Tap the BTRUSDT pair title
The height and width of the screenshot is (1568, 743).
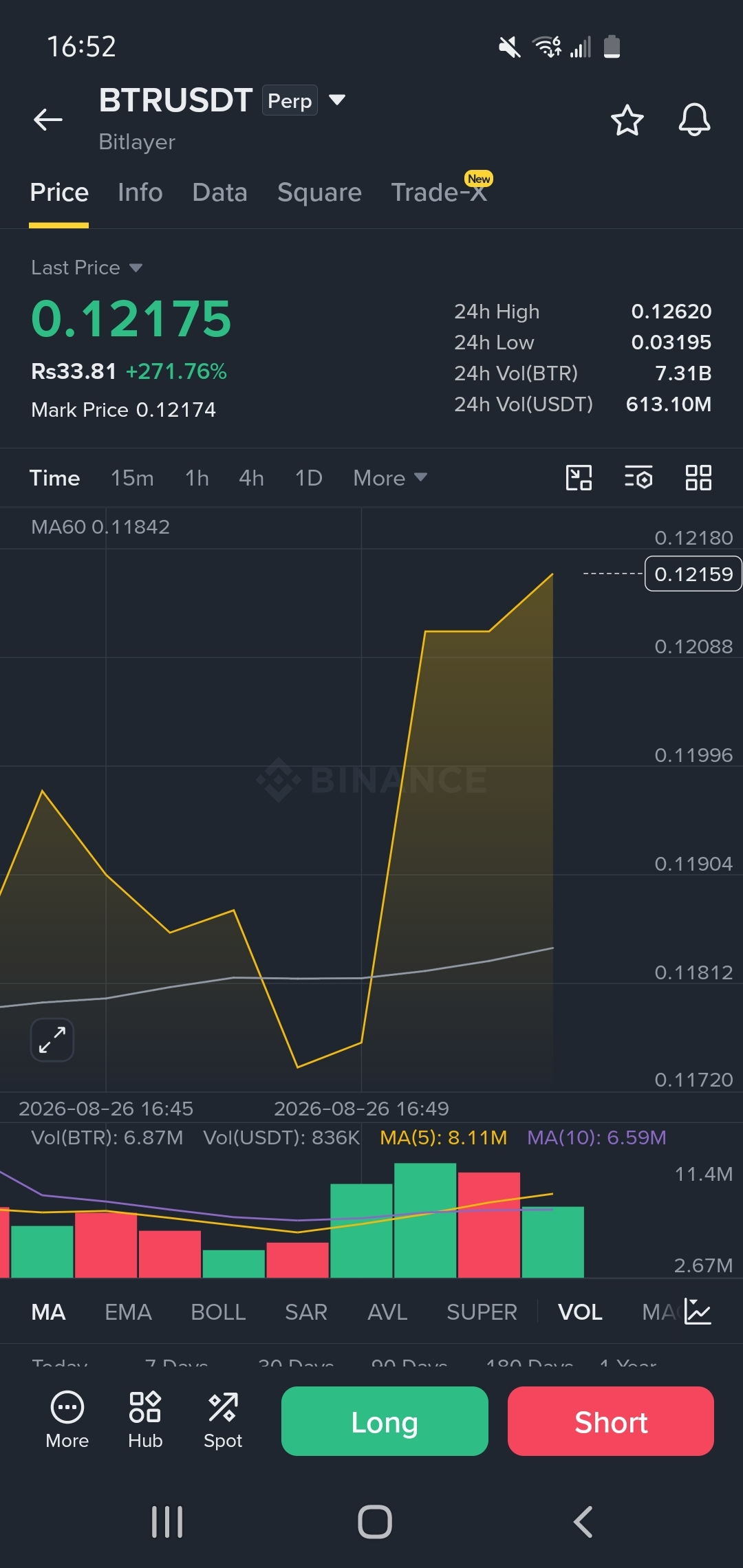point(176,100)
